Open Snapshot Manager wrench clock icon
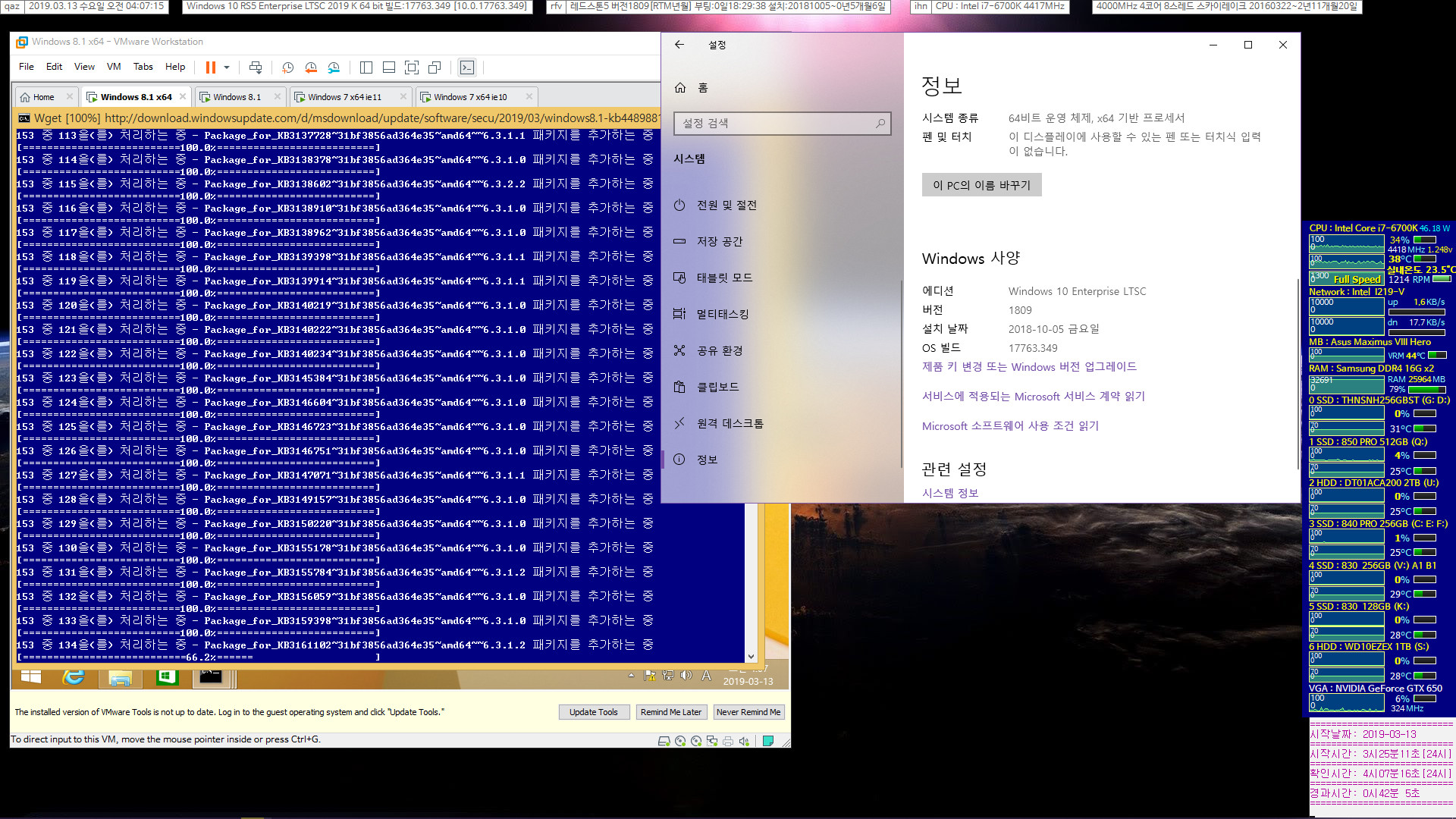The image size is (1456, 819). pyautogui.click(x=334, y=67)
